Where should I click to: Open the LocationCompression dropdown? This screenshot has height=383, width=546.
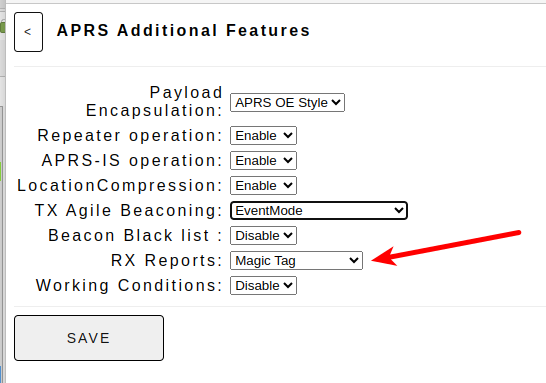(263, 186)
